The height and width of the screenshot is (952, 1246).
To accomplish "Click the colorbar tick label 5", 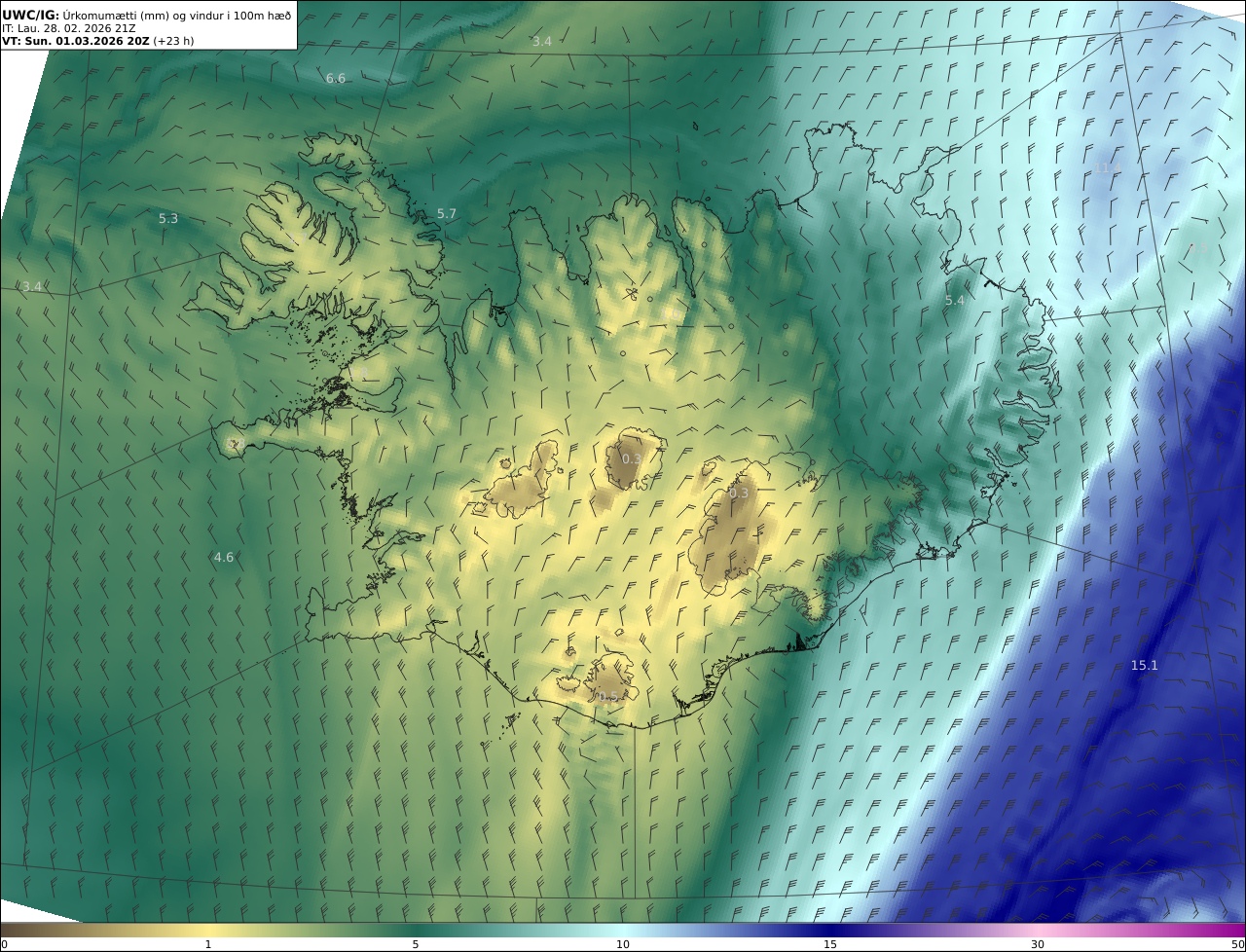I will (x=416, y=944).
